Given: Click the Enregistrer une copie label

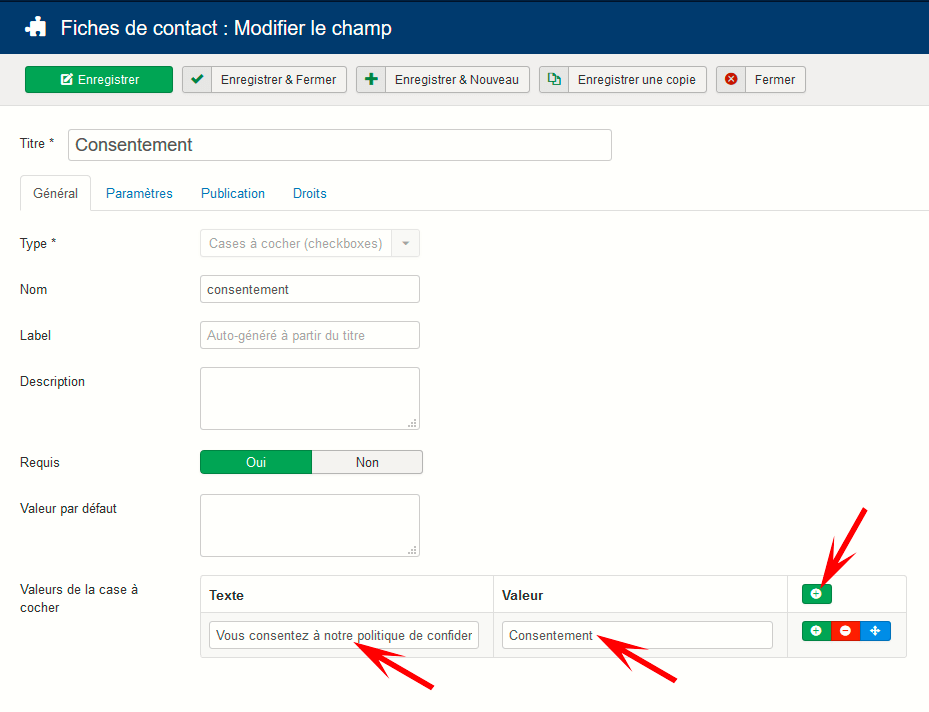Looking at the screenshot, I should [637, 79].
